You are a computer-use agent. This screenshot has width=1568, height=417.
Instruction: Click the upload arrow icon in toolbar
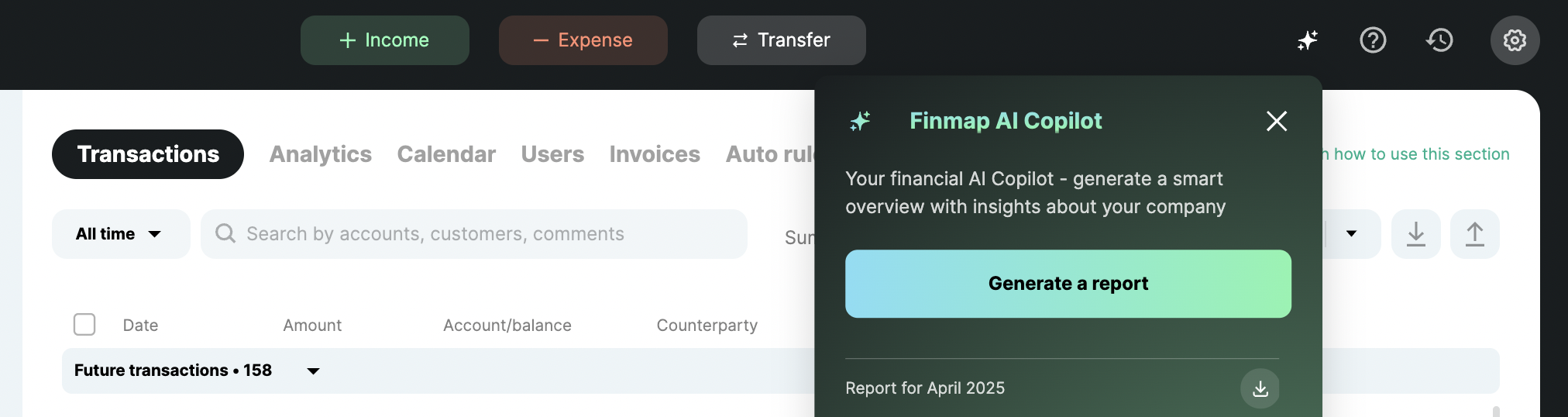coord(1474,234)
